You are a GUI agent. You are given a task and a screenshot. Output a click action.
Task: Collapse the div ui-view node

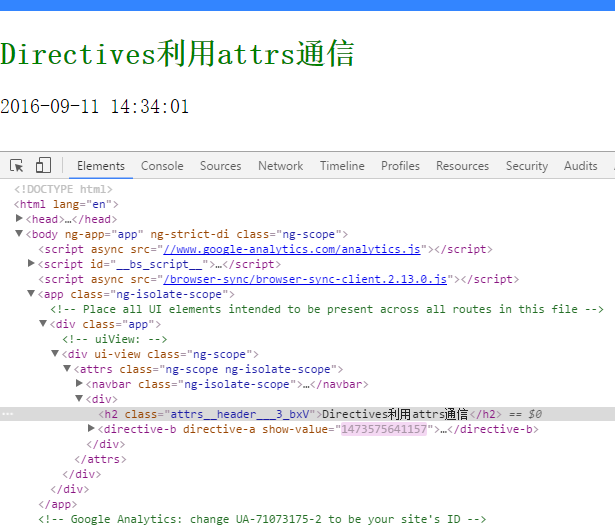(x=55, y=353)
